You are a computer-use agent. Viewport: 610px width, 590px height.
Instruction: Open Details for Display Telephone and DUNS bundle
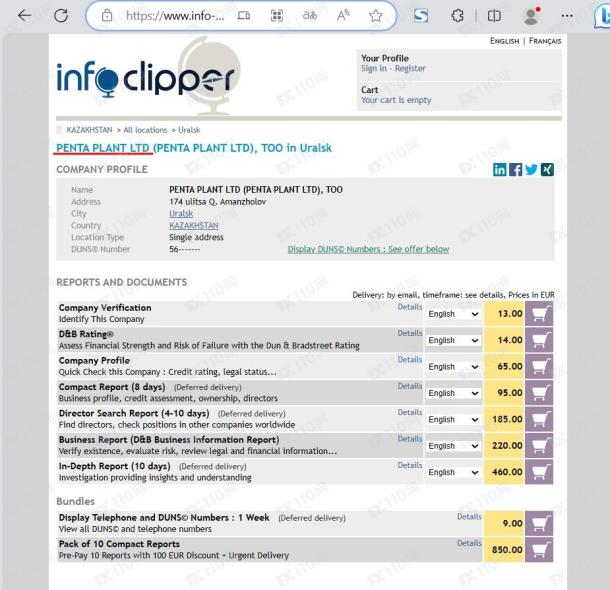[x=469, y=516]
